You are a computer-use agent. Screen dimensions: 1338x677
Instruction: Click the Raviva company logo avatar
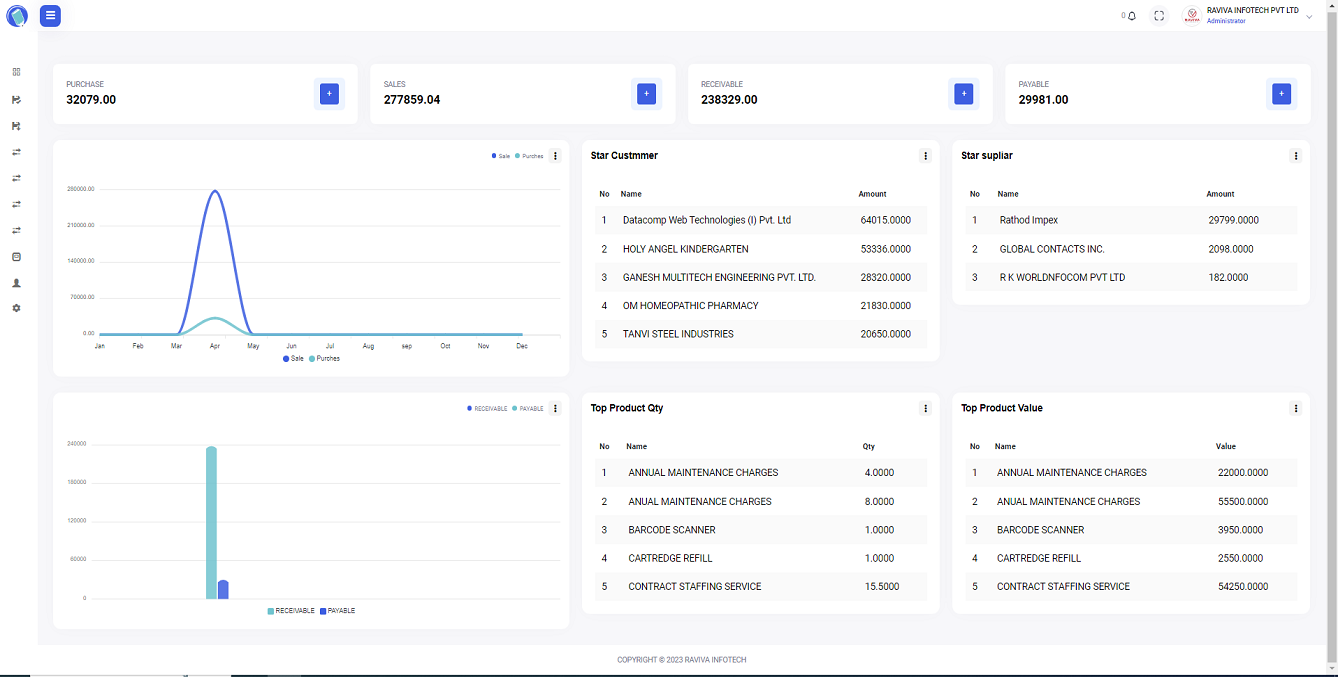pos(1192,16)
